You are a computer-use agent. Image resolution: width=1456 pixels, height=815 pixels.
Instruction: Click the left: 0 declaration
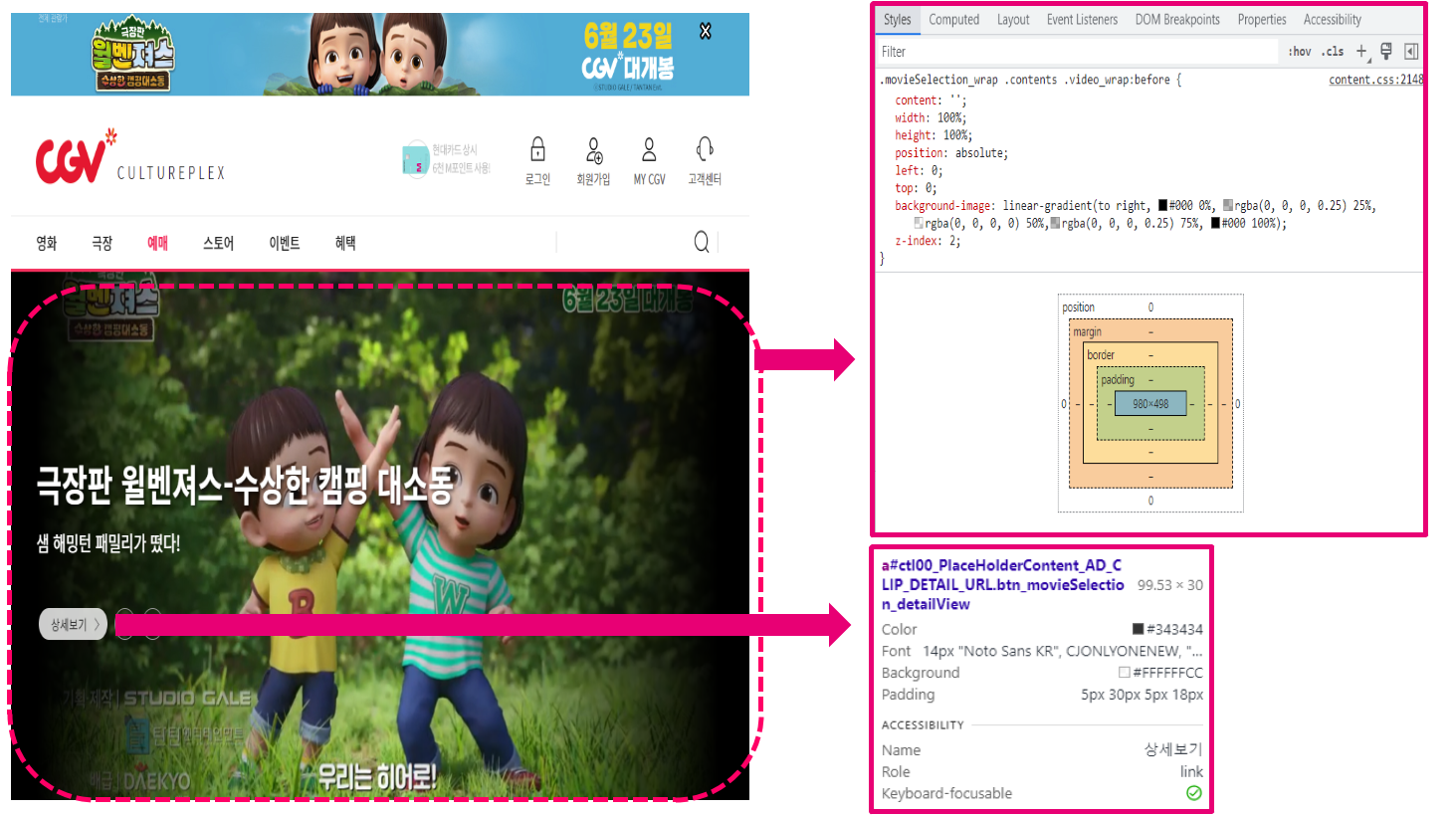click(919, 171)
